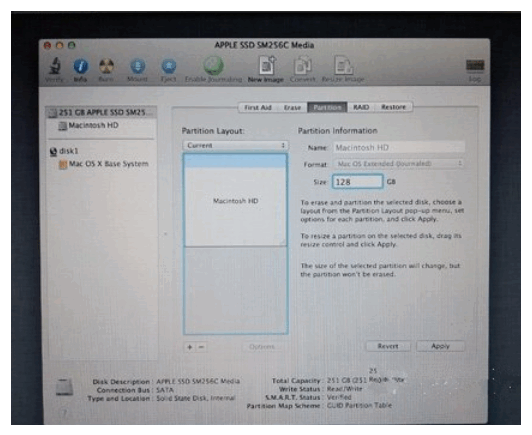This screenshot has width=532, height=435.
Task: Remove a partition with the minus button
Action: (201, 347)
